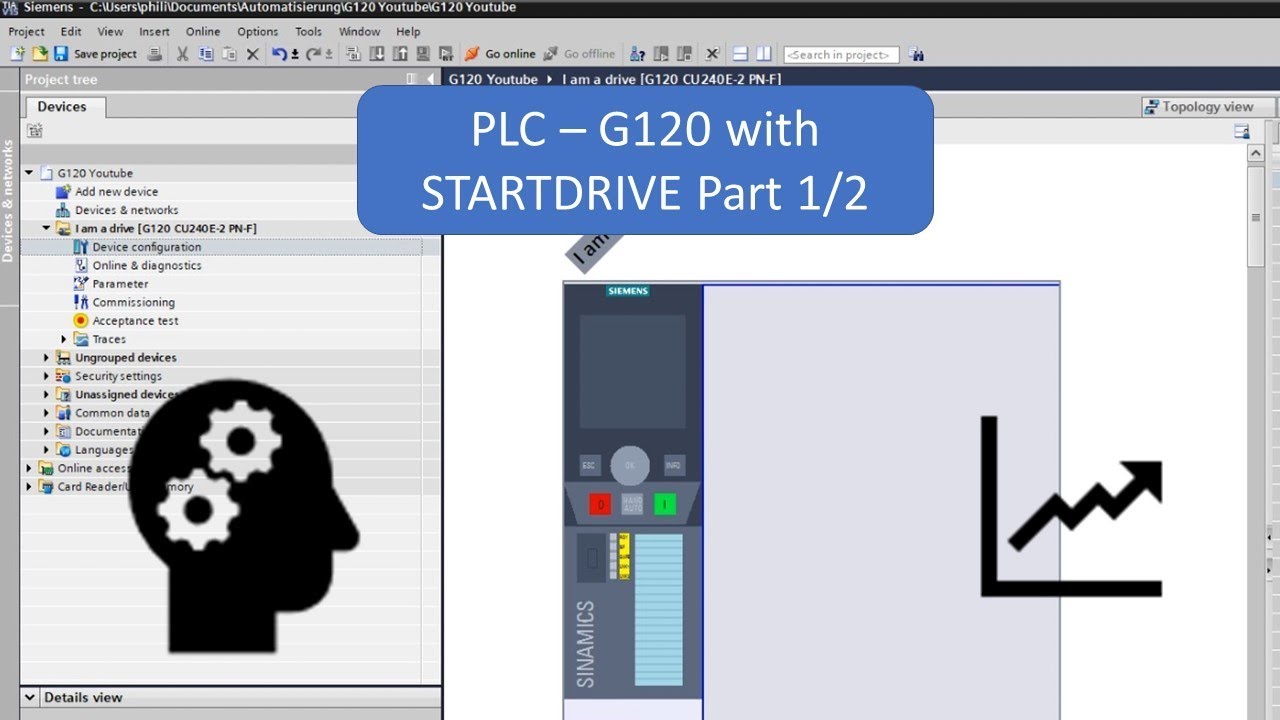Image resolution: width=1280 pixels, height=720 pixels.
Task: Expand the Traces folder
Action: click(64, 339)
